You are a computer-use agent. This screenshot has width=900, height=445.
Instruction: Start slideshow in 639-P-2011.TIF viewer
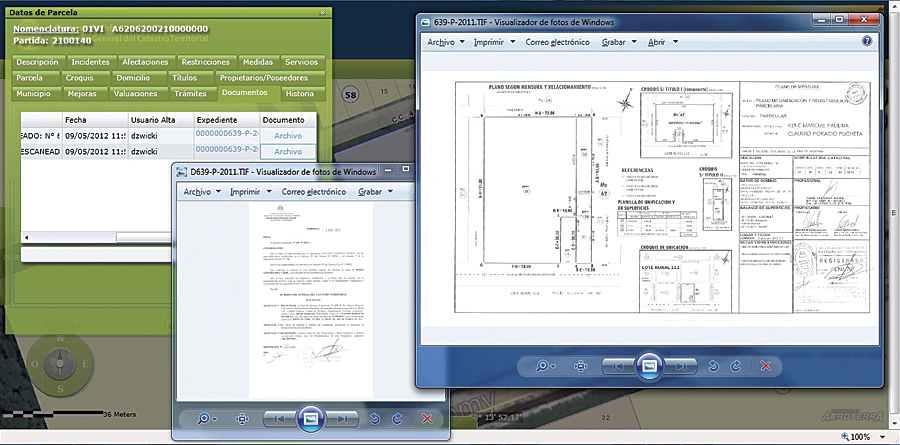(649, 366)
